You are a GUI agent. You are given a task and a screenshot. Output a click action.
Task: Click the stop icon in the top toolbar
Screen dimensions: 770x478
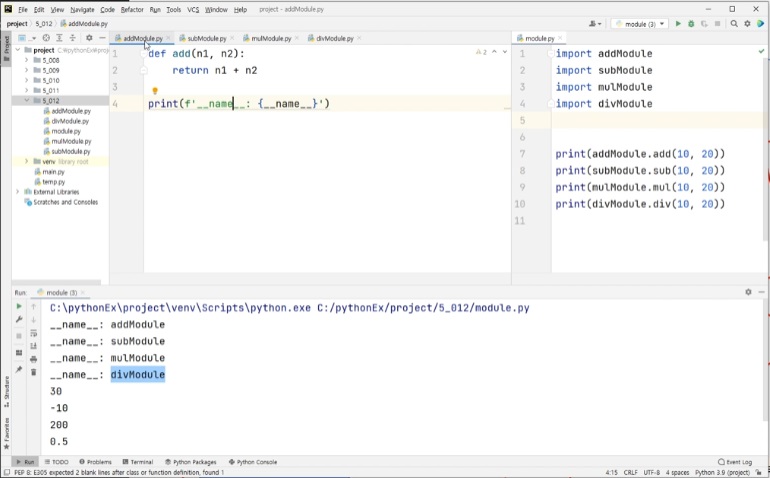717,24
